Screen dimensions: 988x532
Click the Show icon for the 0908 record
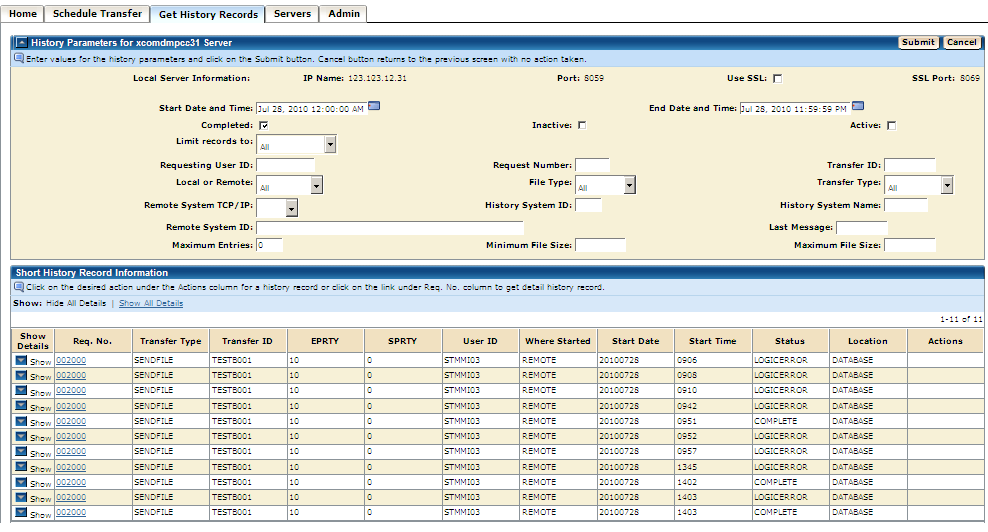tap(21, 376)
